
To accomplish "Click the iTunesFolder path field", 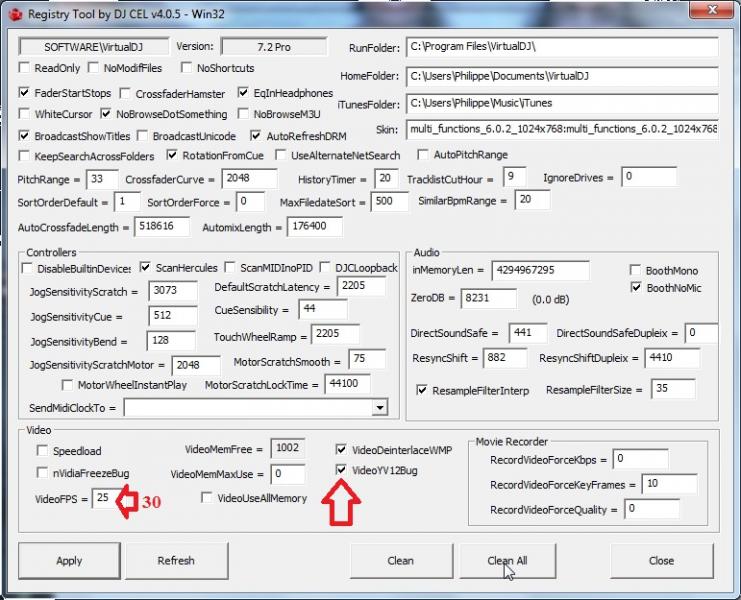I will coord(562,103).
